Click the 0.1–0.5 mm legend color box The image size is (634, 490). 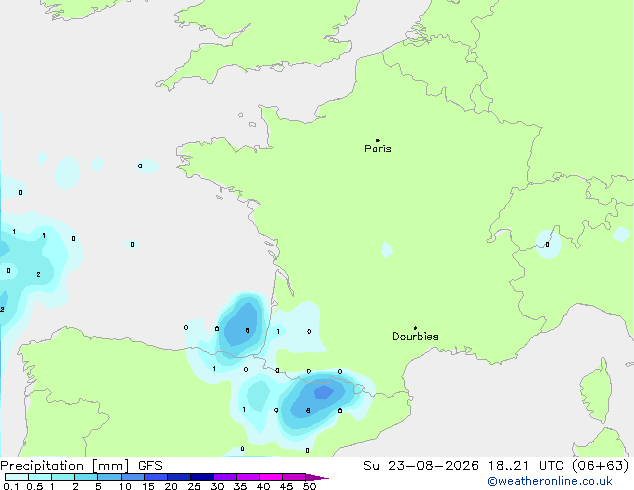(x=17, y=477)
